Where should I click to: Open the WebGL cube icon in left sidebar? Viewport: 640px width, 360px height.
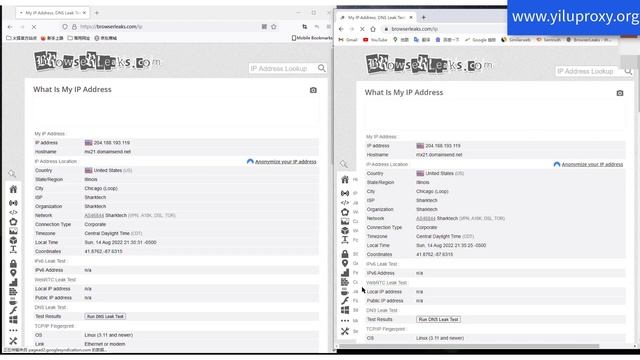[x=13, y=240]
